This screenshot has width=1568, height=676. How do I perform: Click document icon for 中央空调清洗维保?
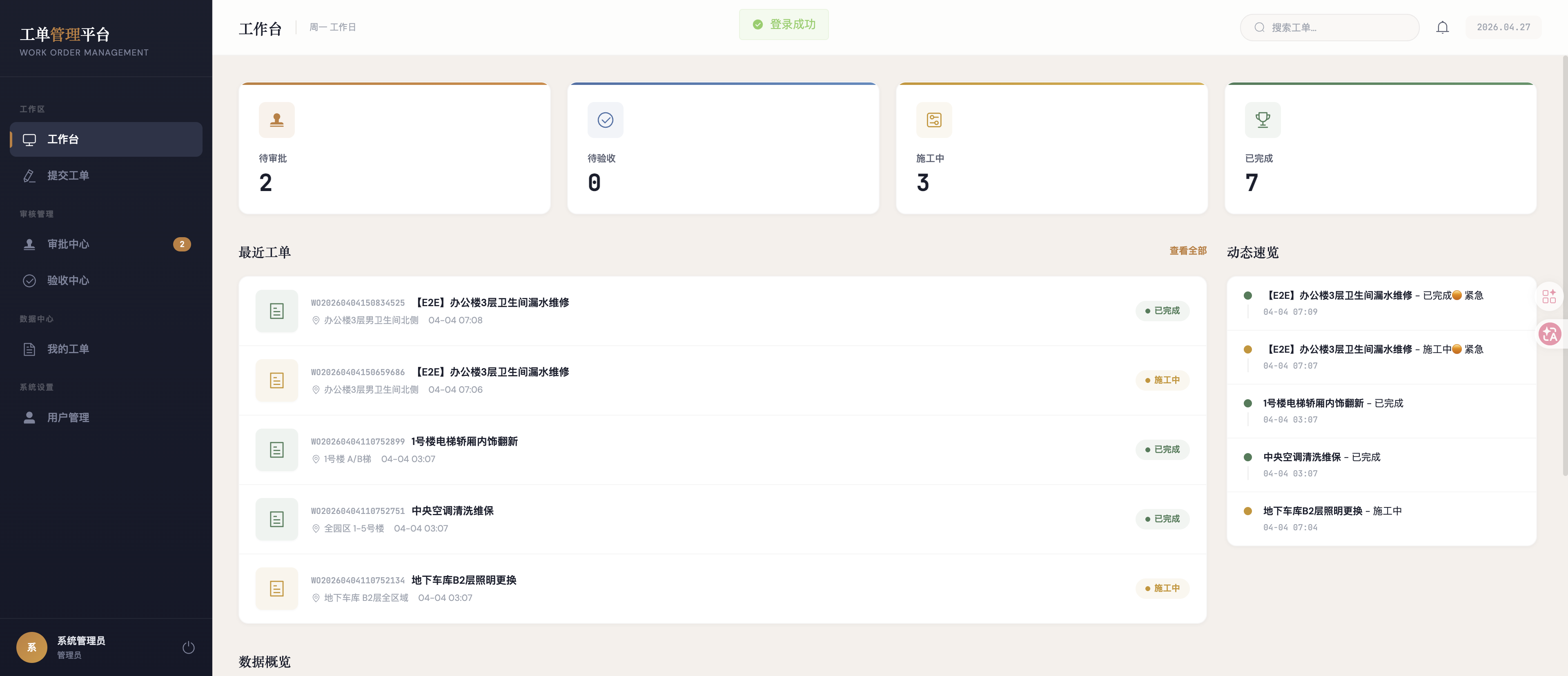[x=277, y=519]
